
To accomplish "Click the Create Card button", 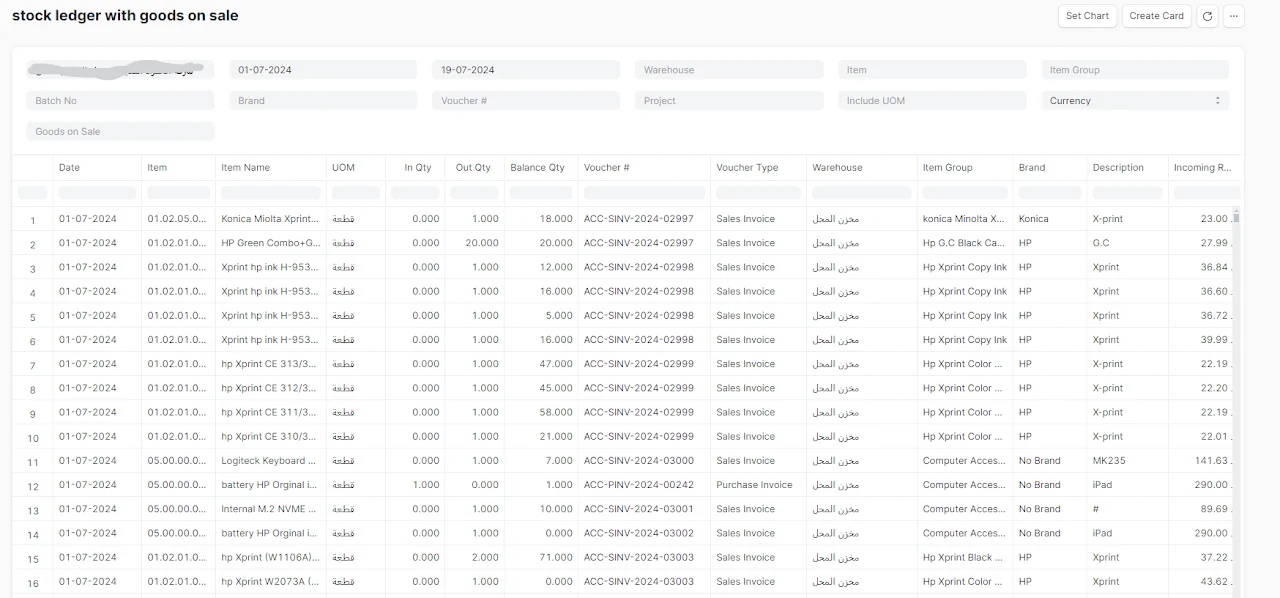I will 1157,16.
